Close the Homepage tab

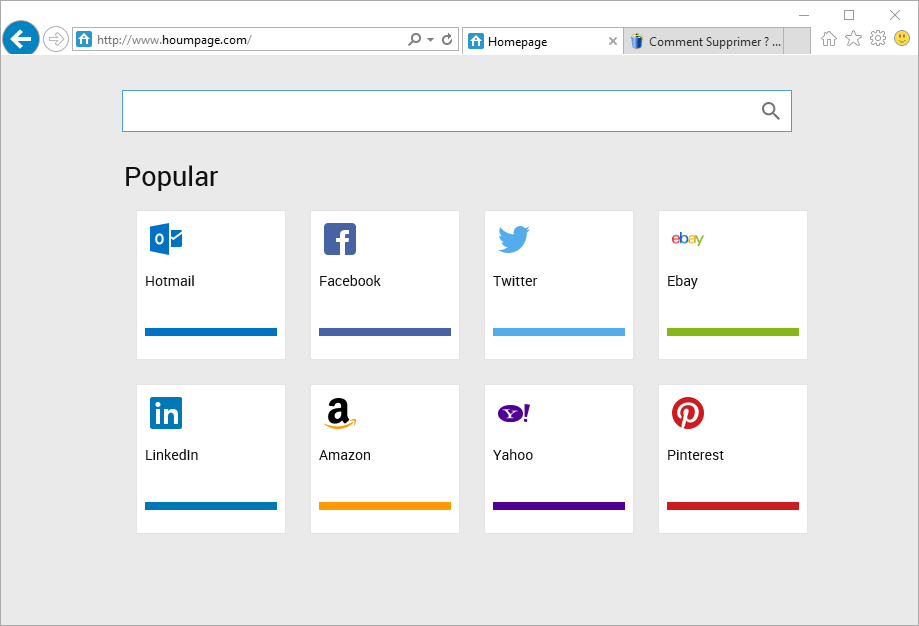click(612, 41)
